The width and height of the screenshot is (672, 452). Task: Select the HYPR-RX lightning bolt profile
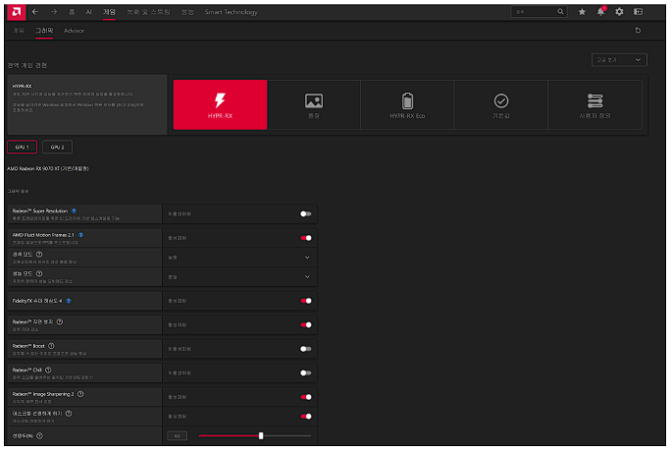click(220, 105)
